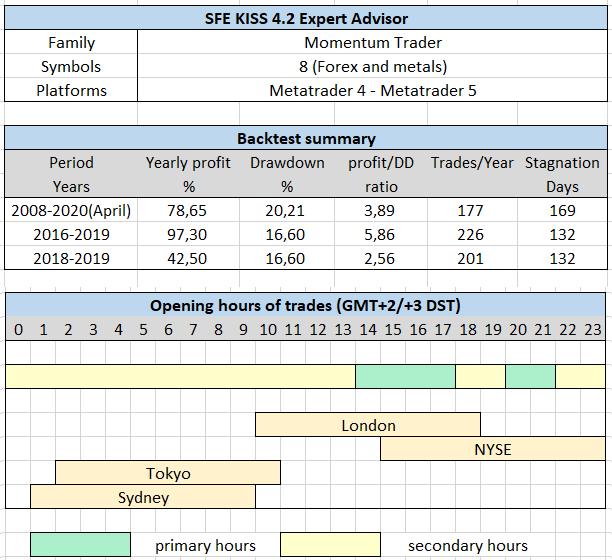This screenshot has width=612, height=560.
Task: Select the 'SFE KISS 4.2 Expert Advisor' title cell
Action: click(x=306, y=18)
